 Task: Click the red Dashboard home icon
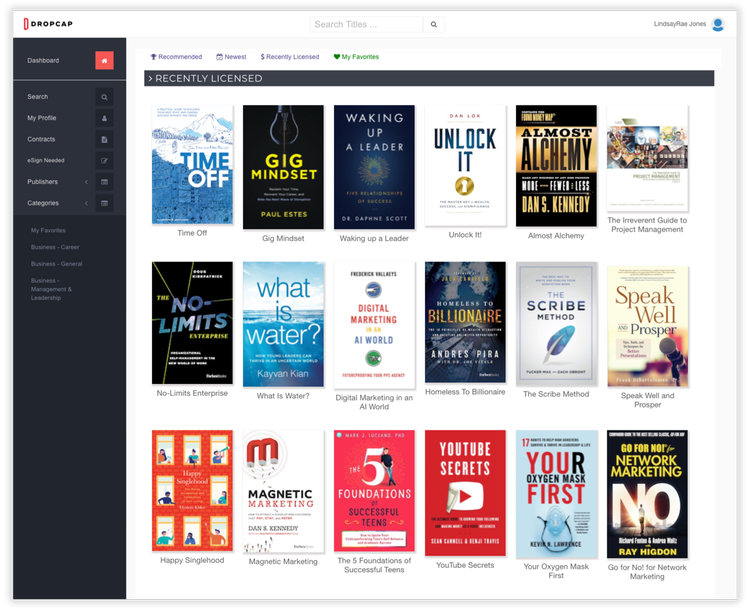coord(104,61)
